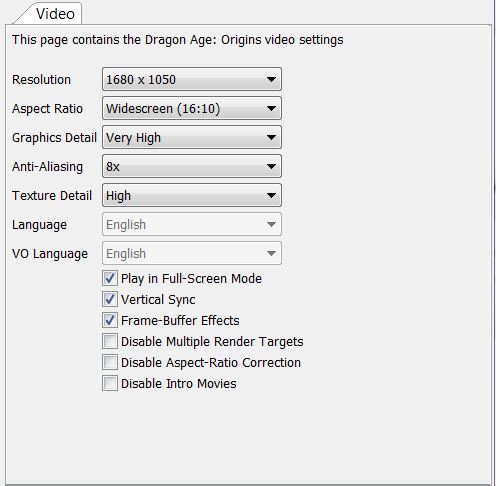Click the Anti-Aliasing dropdown arrow
Image resolution: width=496 pixels, height=486 pixels.
click(x=271, y=167)
